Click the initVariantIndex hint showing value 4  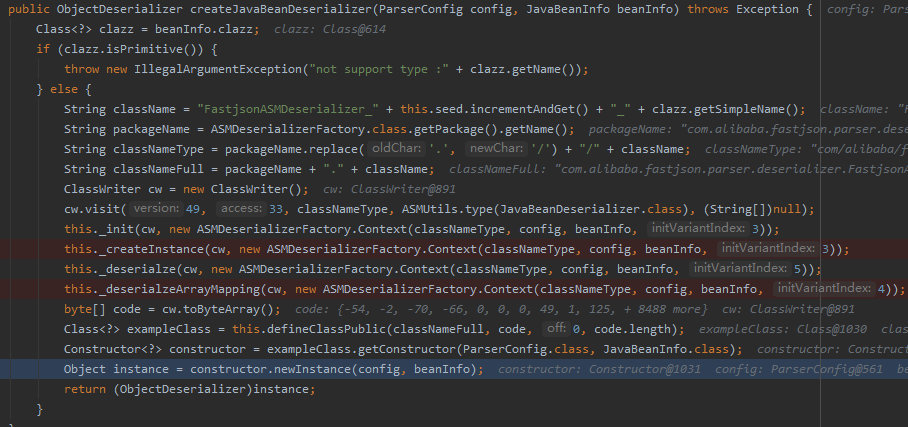click(x=824, y=290)
